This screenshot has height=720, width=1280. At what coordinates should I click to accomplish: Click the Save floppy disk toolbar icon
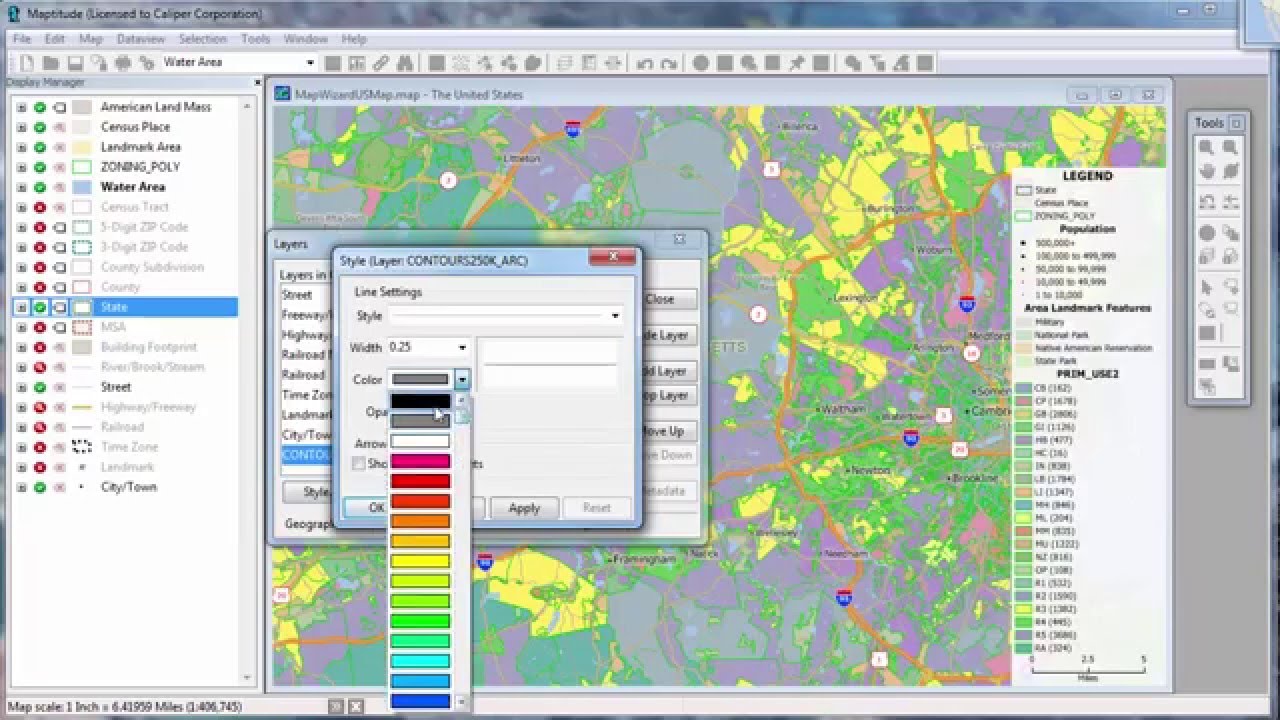75,63
